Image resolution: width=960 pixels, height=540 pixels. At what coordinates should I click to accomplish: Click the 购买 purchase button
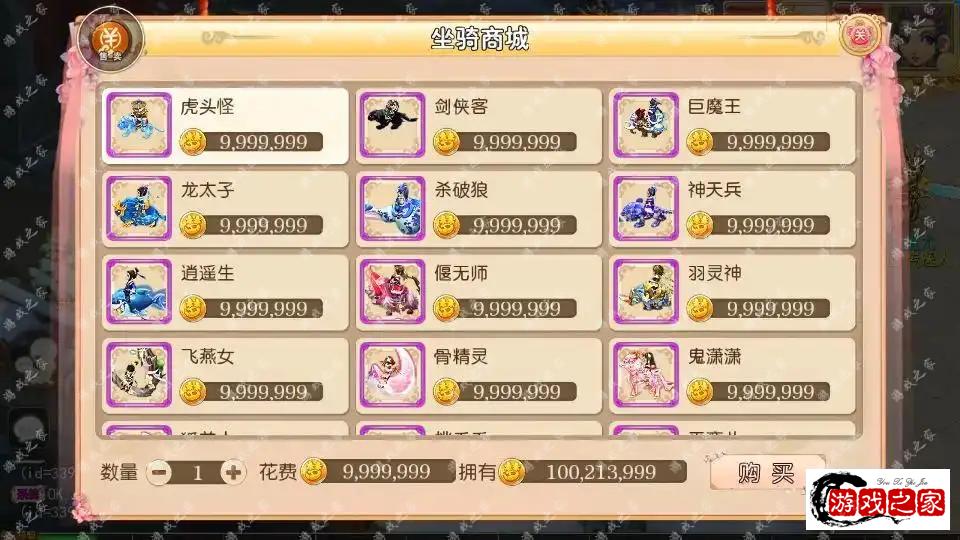pyautogui.click(x=767, y=472)
